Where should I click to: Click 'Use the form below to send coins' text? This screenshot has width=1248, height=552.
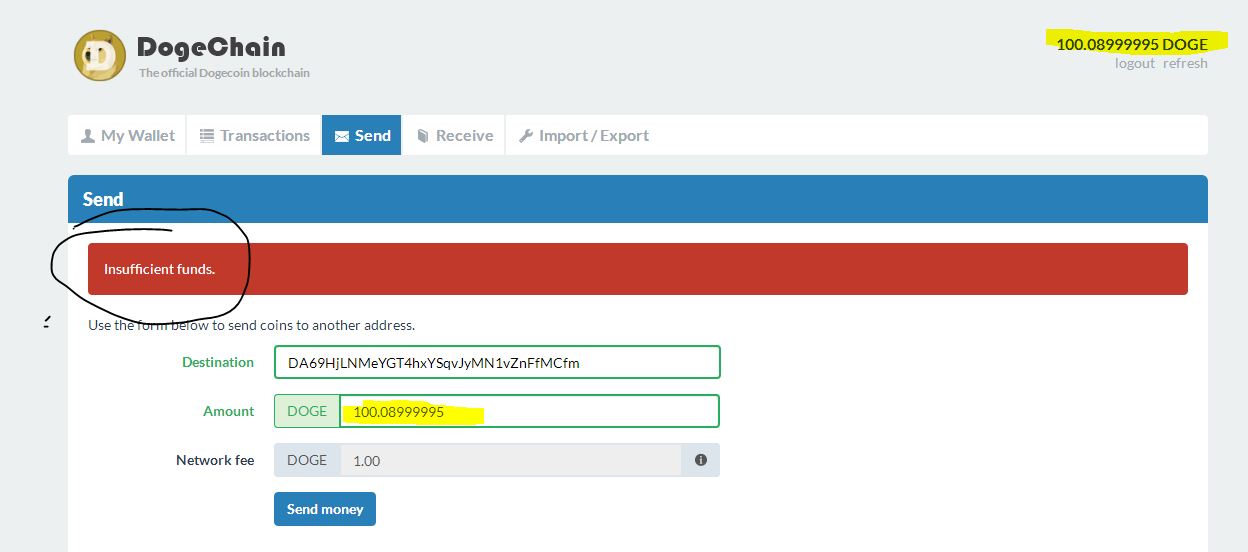click(x=251, y=325)
